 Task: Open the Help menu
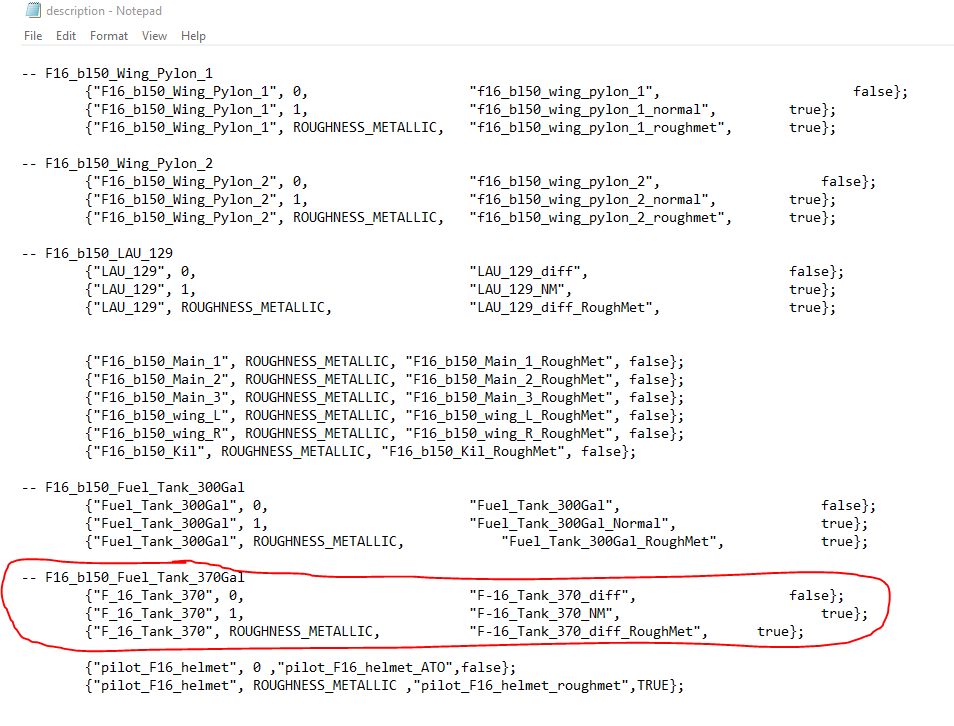pyautogui.click(x=193, y=36)
